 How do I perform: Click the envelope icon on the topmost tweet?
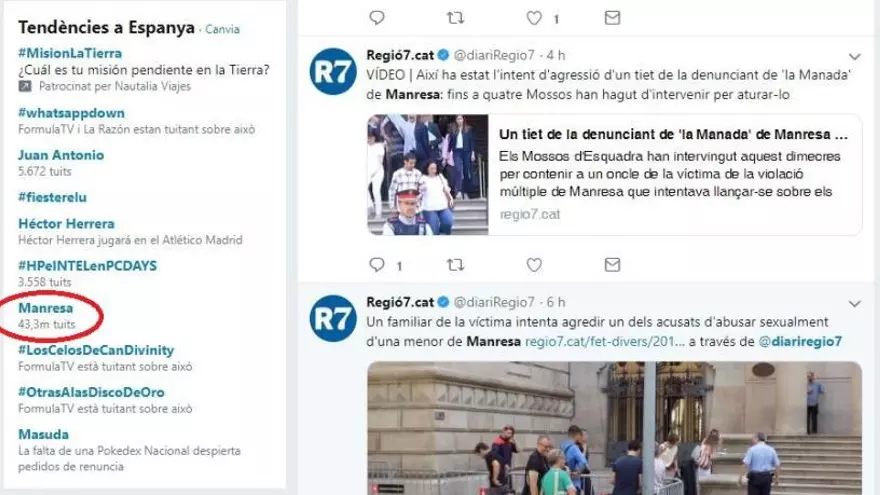[x=612, y=17]
